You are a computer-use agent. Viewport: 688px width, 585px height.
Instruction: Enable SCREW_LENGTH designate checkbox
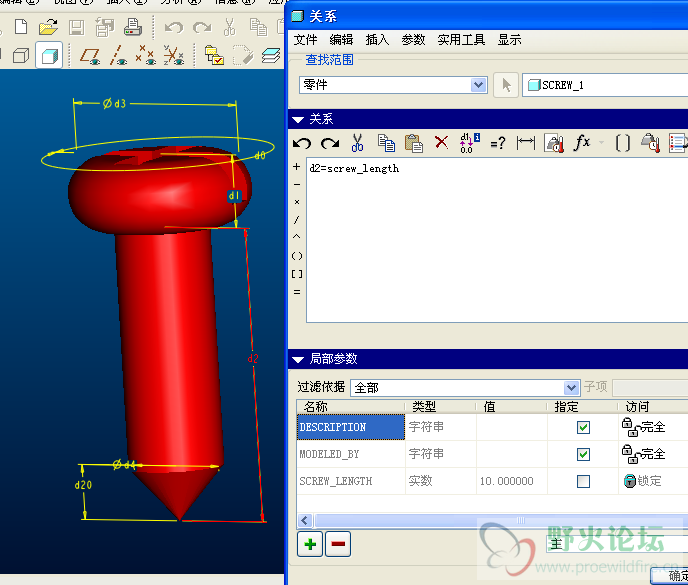(x=583, y=481)
